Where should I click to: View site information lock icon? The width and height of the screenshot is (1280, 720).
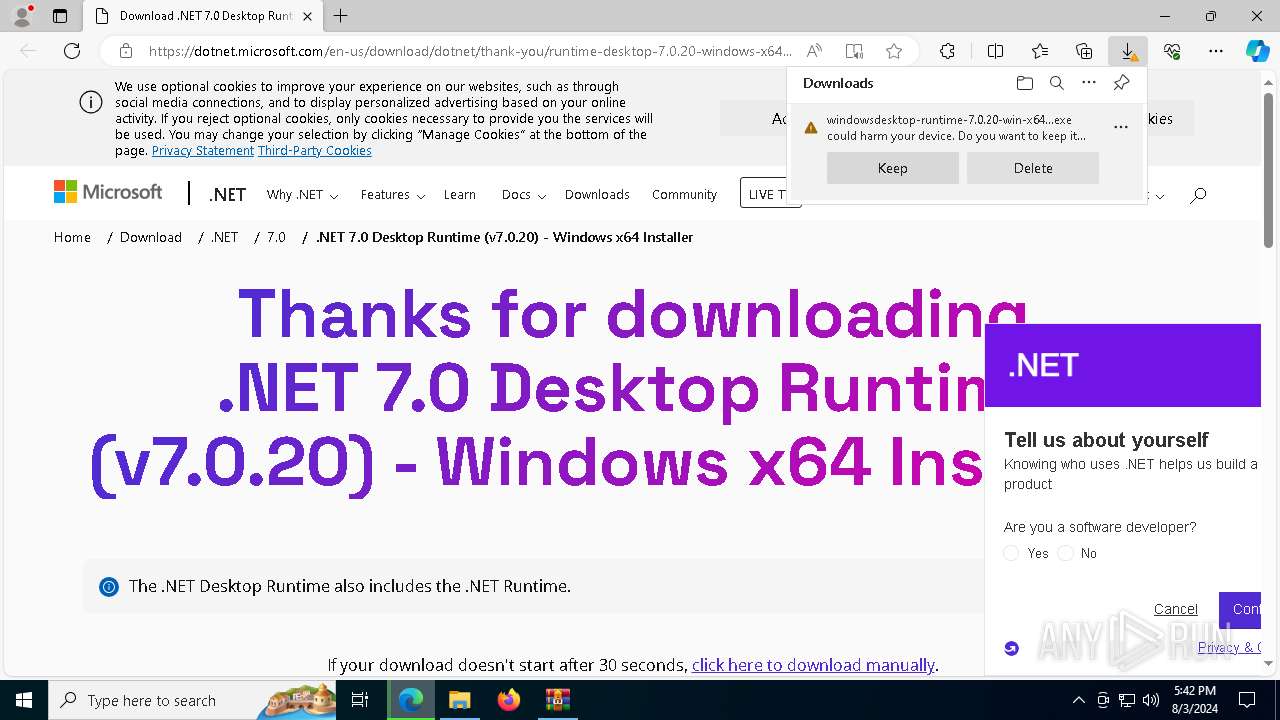(x=126, y=51)
